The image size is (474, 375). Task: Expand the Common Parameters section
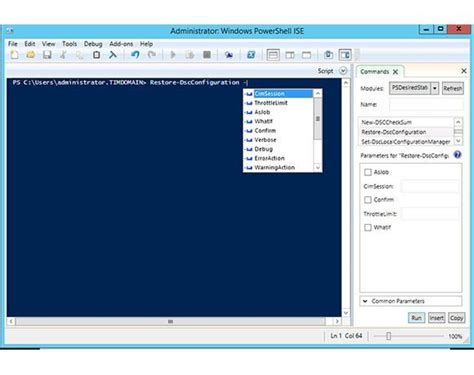pos(411,301)
